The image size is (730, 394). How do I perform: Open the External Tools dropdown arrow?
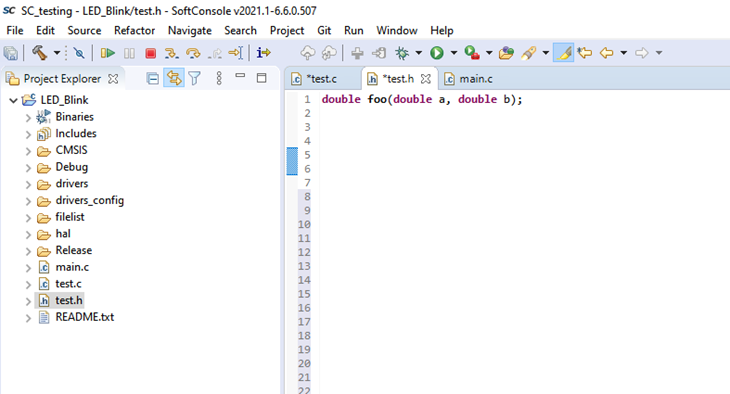coord(489,53)
